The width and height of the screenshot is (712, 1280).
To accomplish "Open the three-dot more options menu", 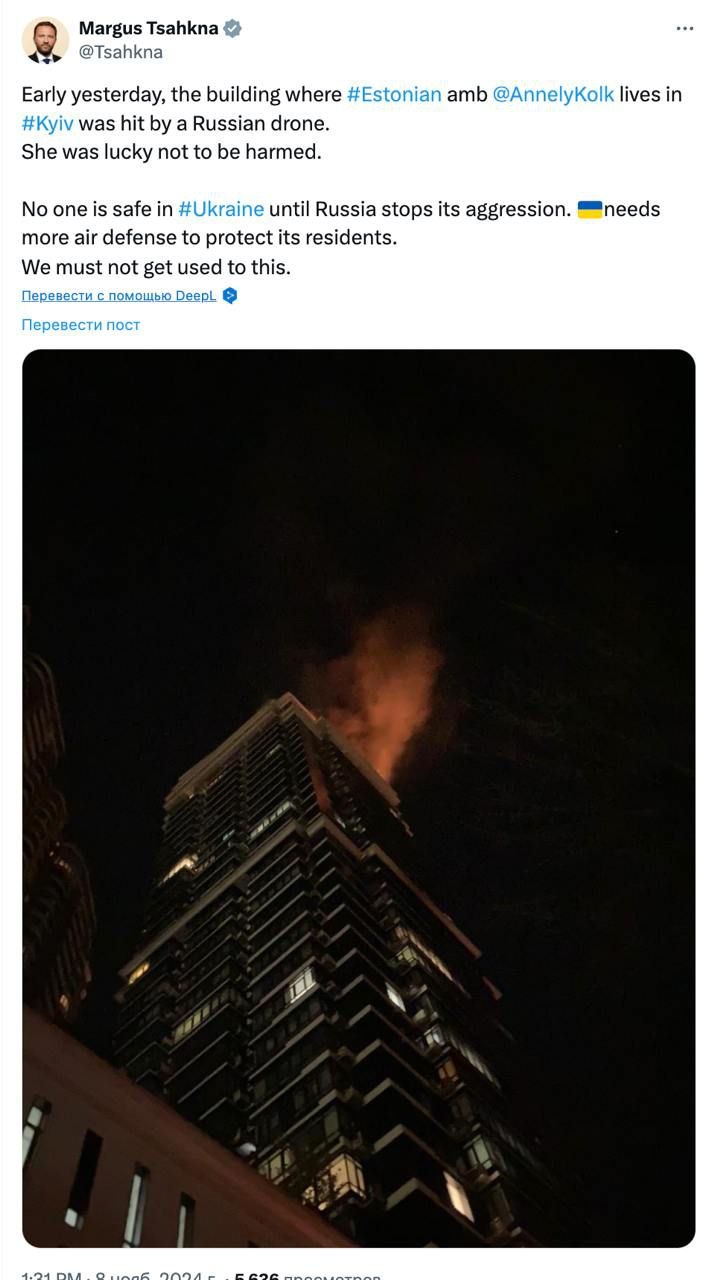I will (x=685, y=28).
